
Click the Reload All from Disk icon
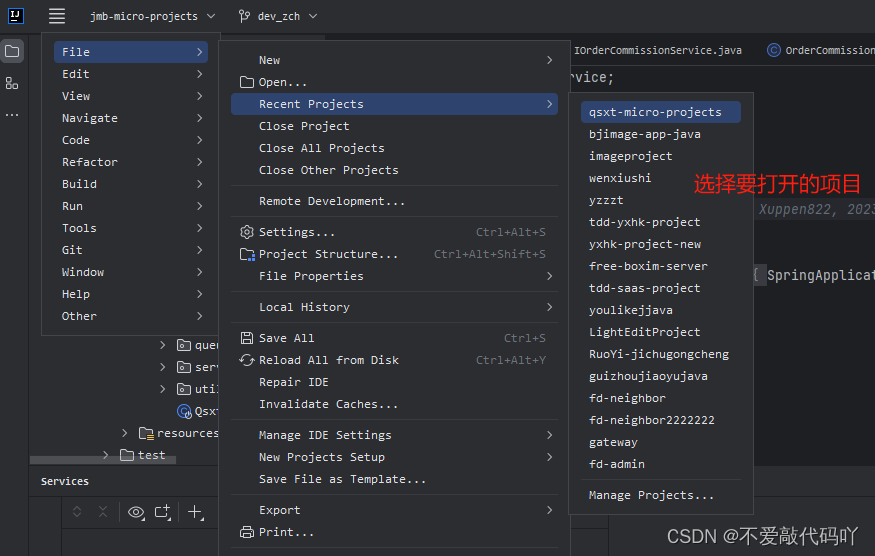tap(247, 360)
